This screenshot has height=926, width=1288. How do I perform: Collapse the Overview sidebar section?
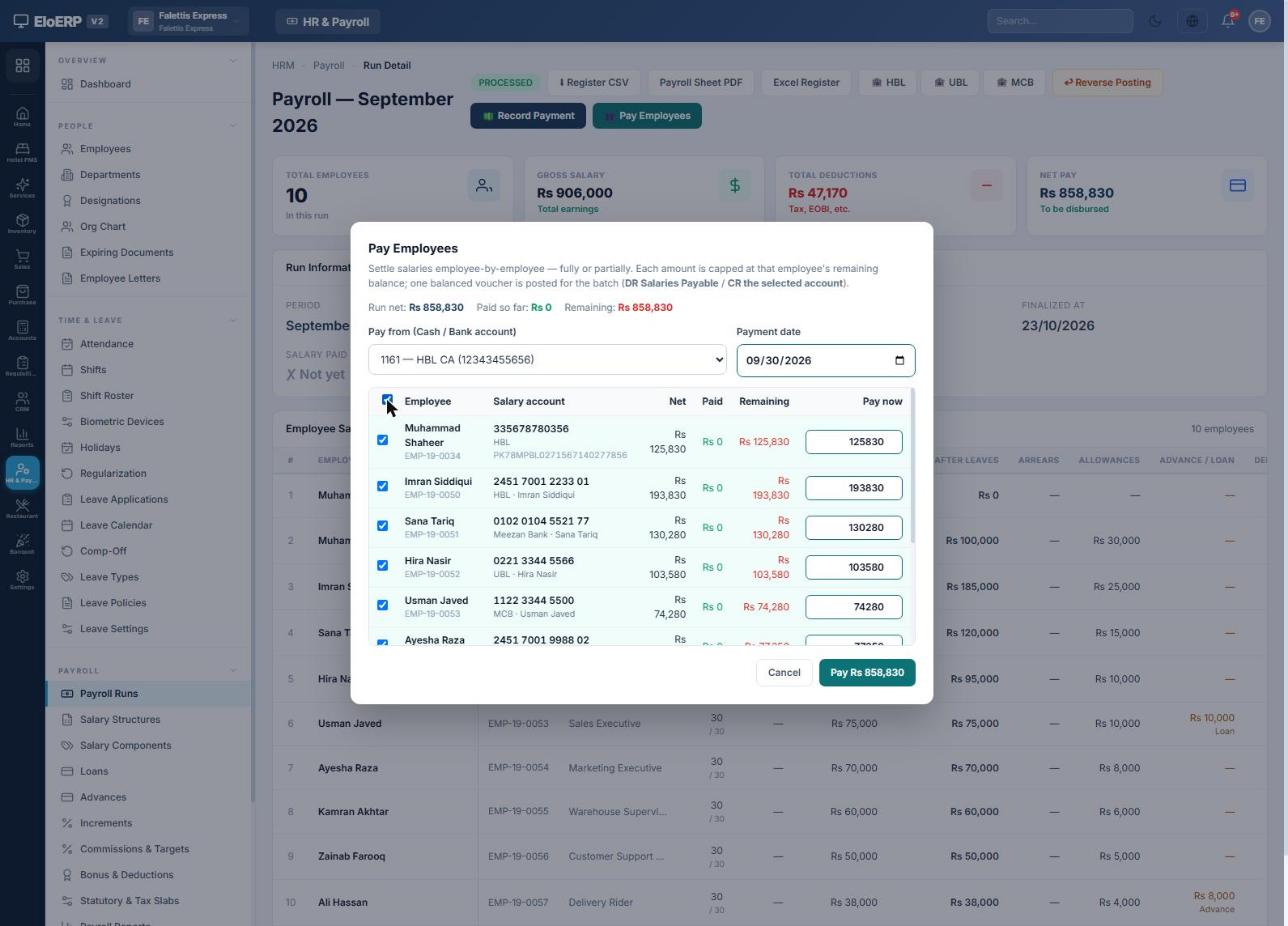(233, 61)
